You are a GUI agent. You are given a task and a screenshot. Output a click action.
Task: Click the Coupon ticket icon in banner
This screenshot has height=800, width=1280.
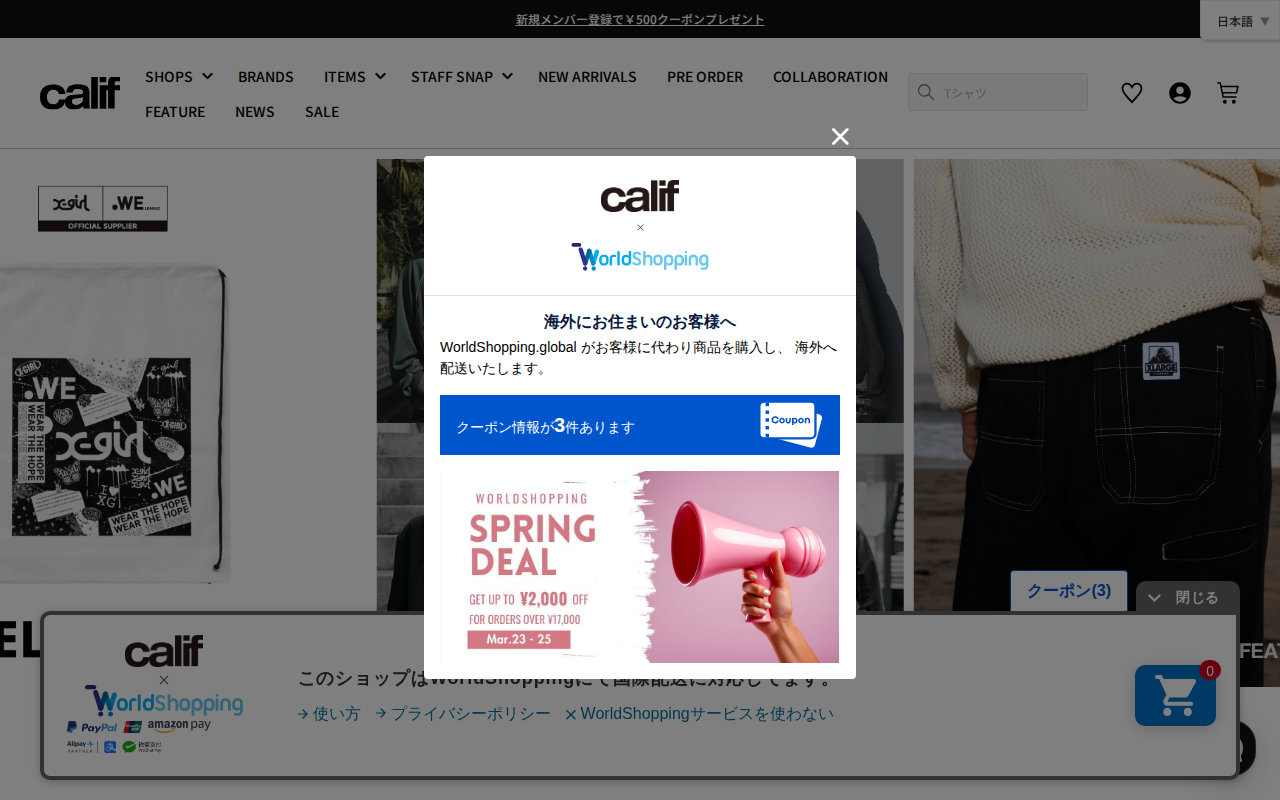click(790, 425)
